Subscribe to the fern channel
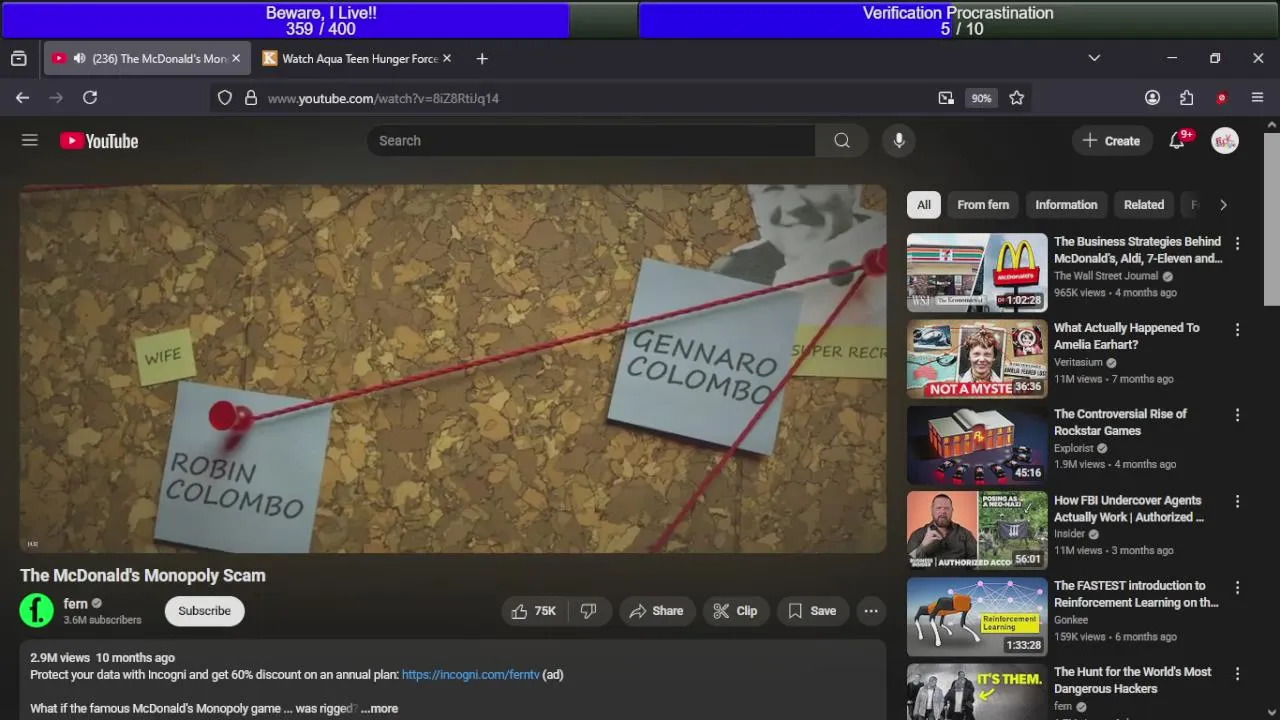The width and height of the screenshot is (1280, 720). pos(204,611)
